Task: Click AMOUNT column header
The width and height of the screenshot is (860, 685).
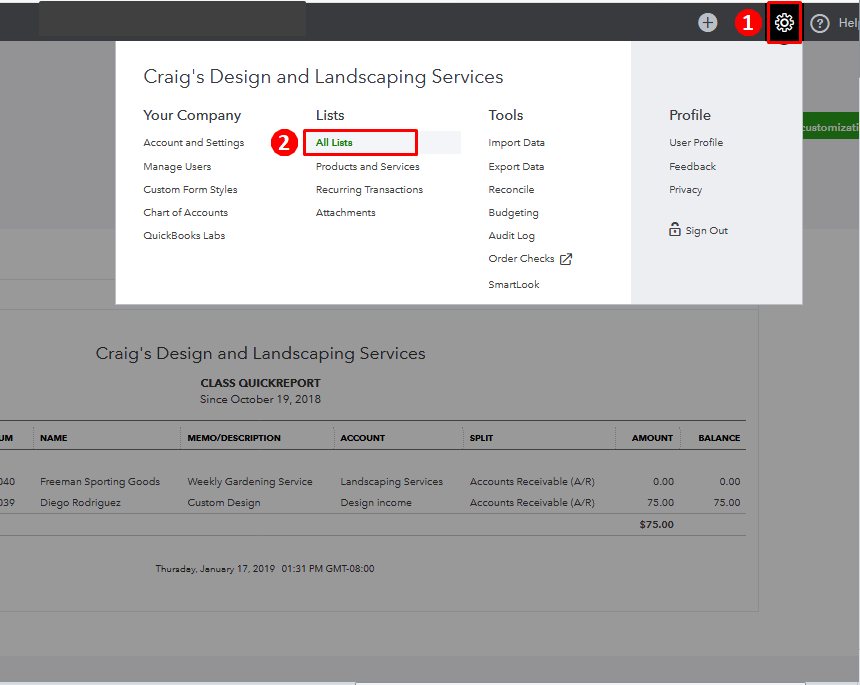Action: coord(652,438)
